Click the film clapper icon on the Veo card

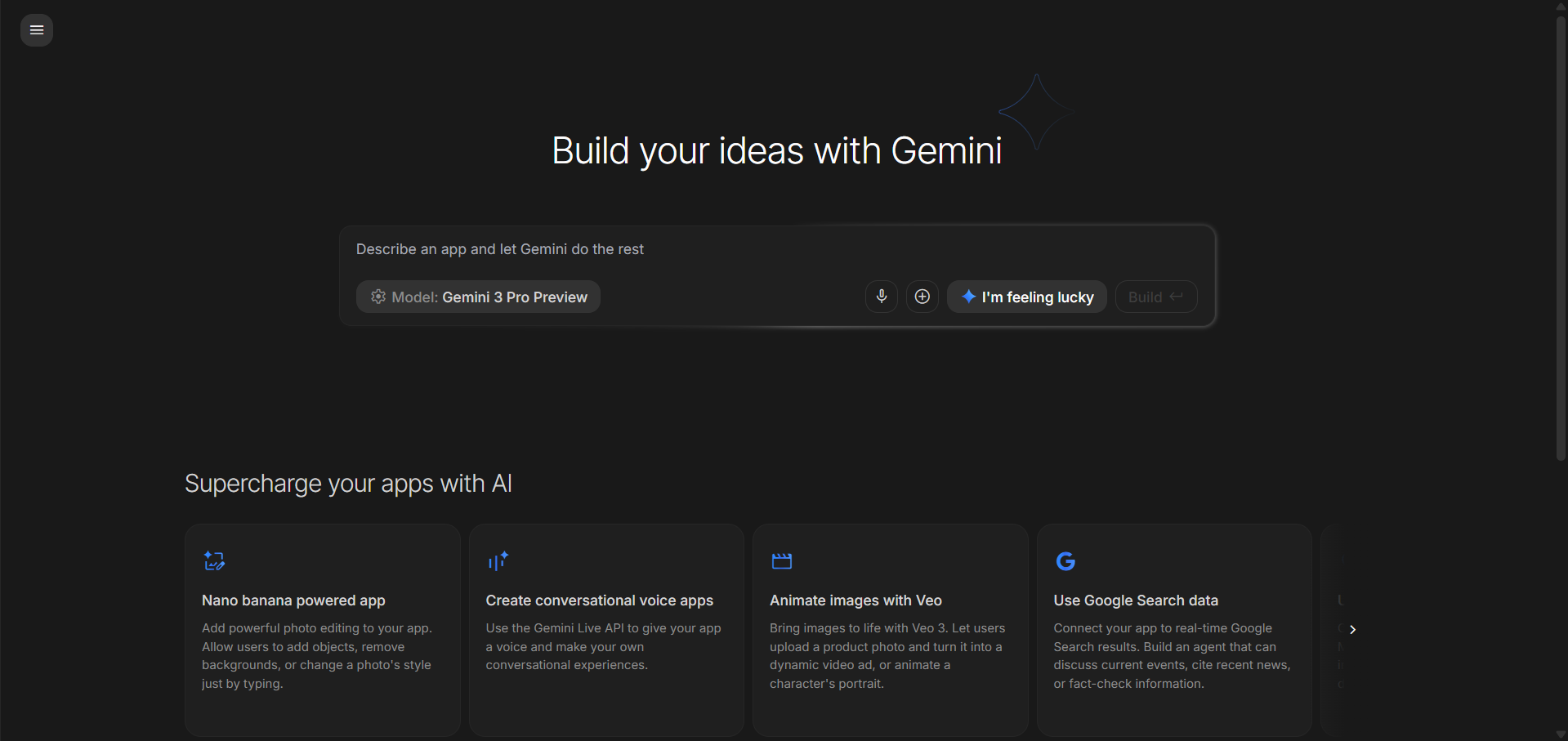(x=781, y=560)
